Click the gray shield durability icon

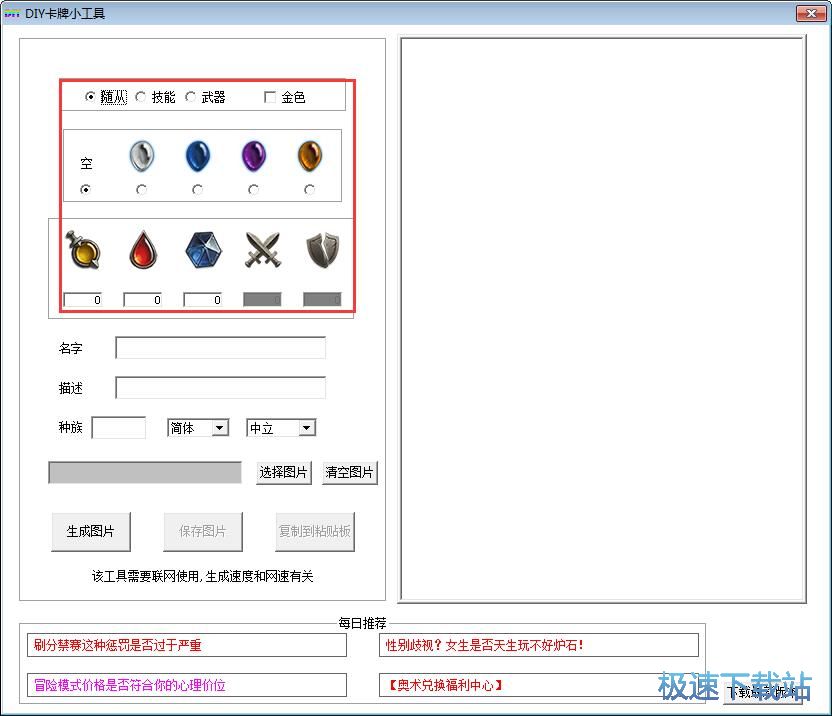322,251
